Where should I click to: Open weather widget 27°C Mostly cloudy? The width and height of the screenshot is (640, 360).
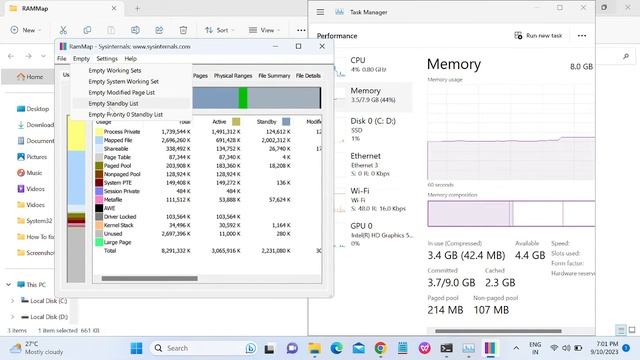[x=36, y=348]
